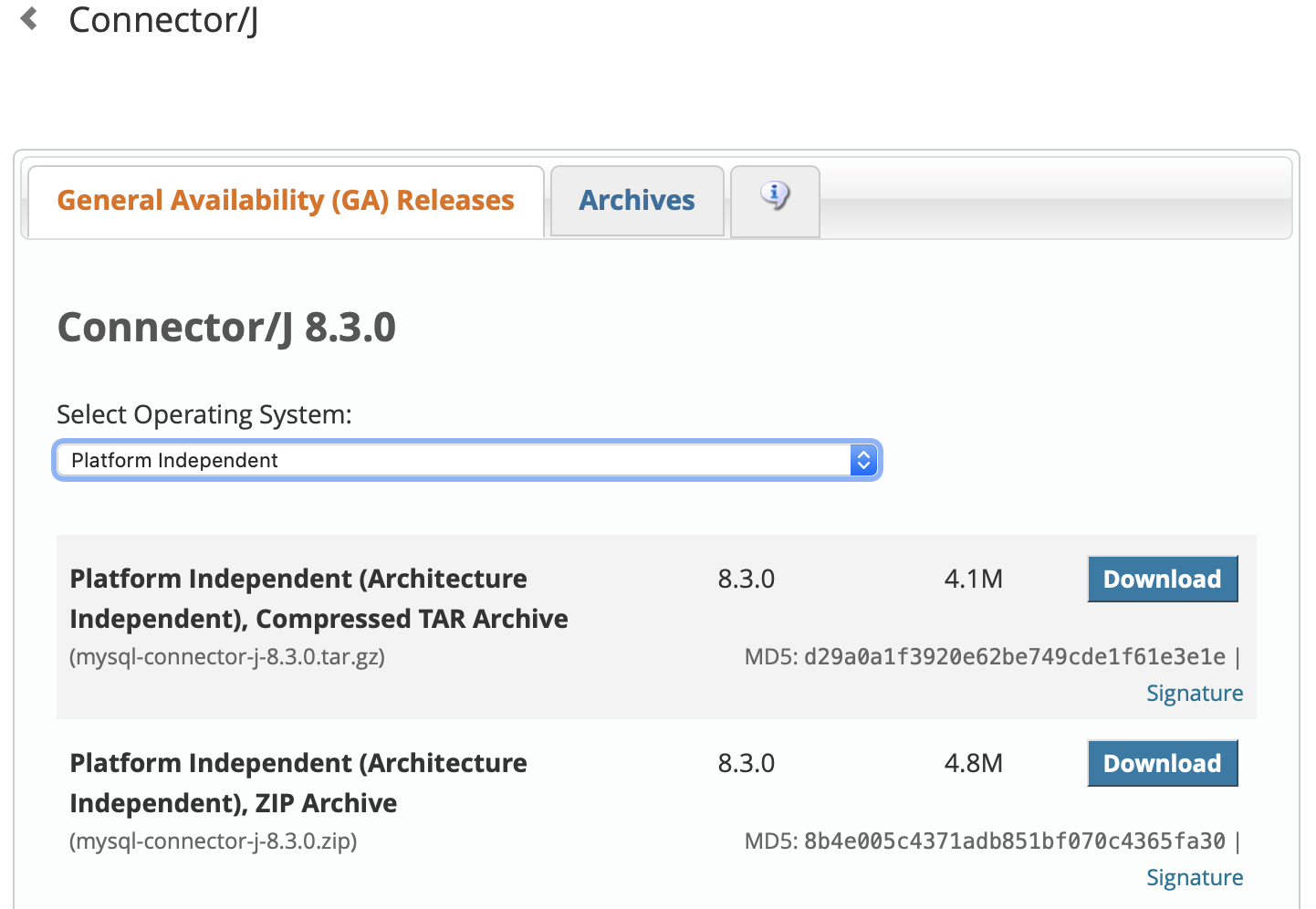Open the info bubble icon tab

coord(775,197)
